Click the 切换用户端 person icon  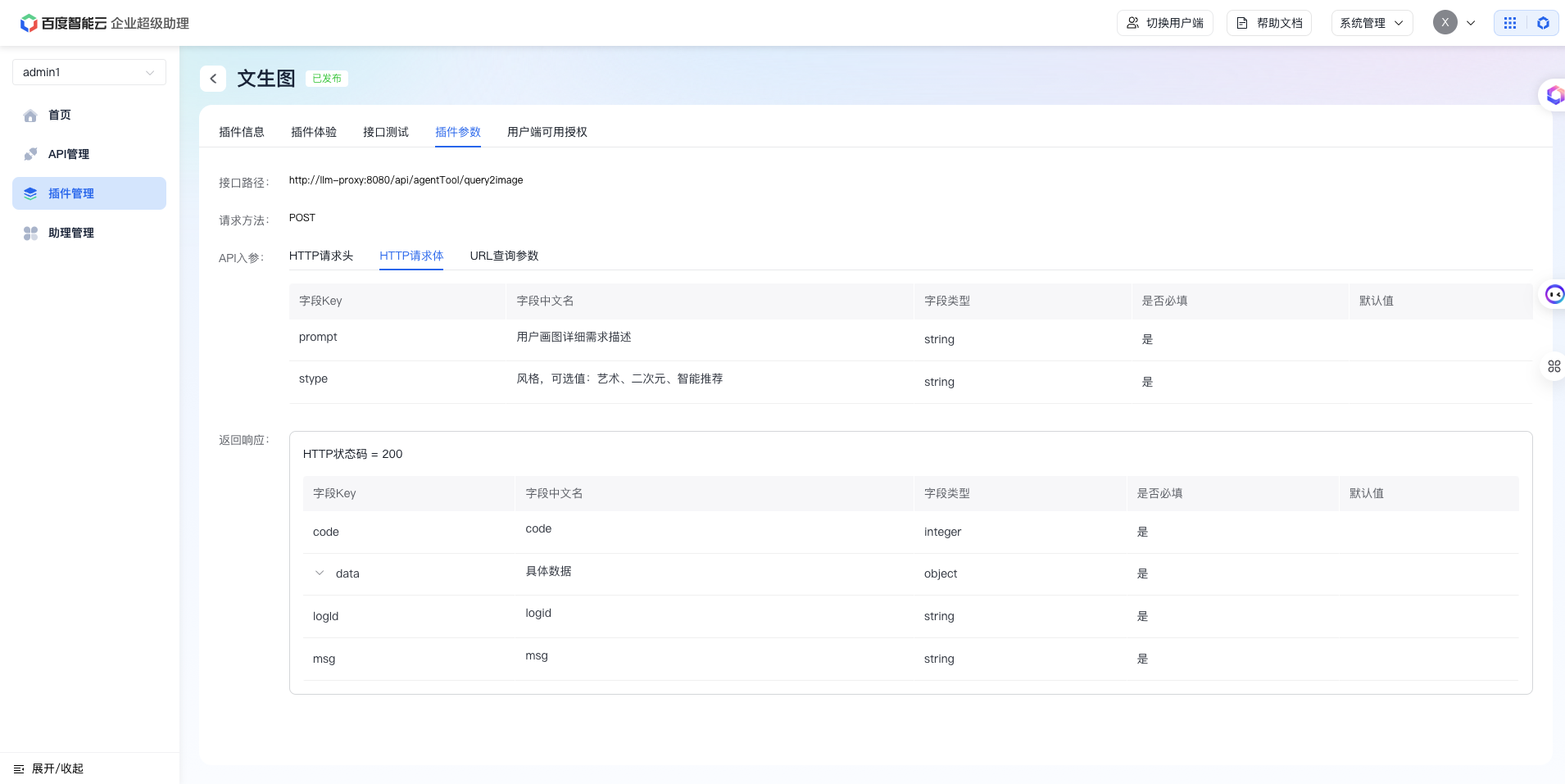[1132, 23]
